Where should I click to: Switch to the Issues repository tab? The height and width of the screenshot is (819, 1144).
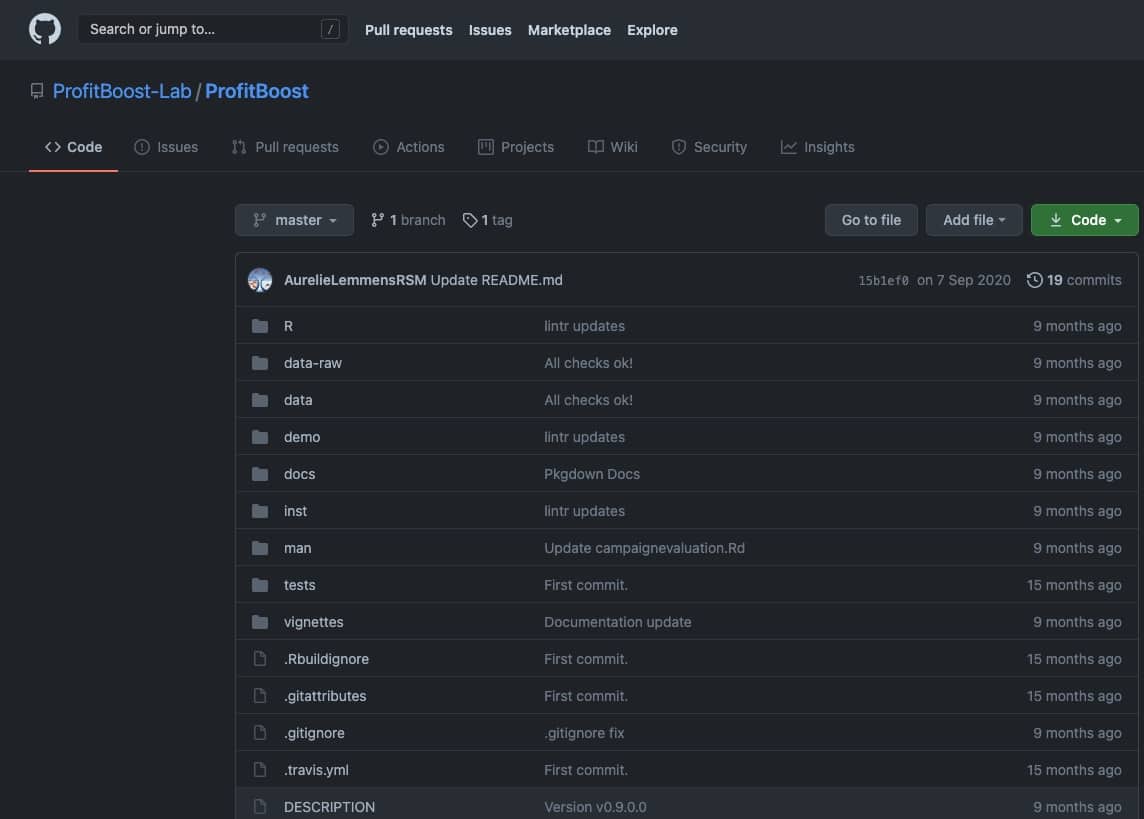click(x=166, y=147)
